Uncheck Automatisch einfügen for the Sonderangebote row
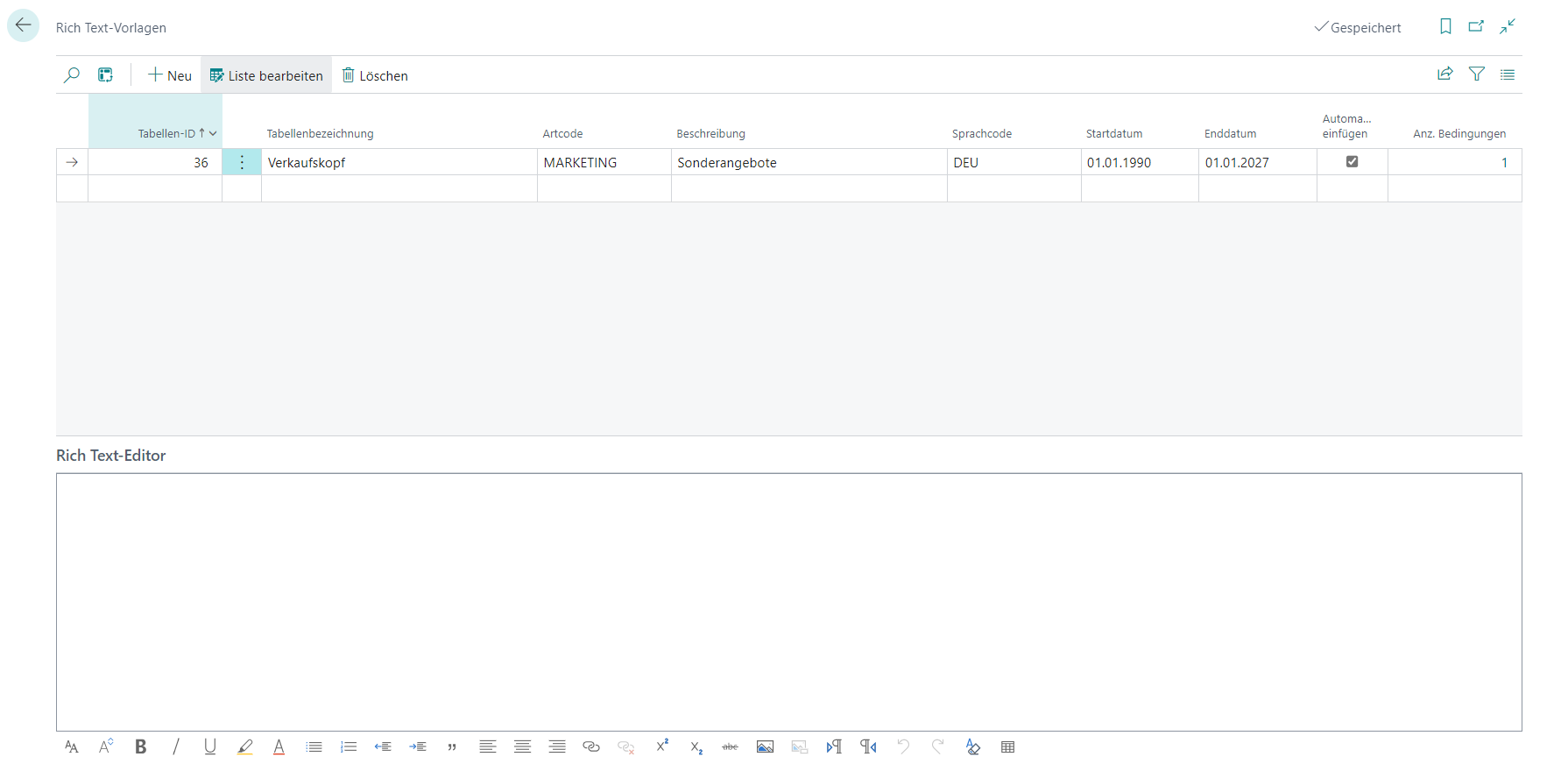This screenshot has width=1568, height=764. pyautogui.click(x=1352, y=161)
